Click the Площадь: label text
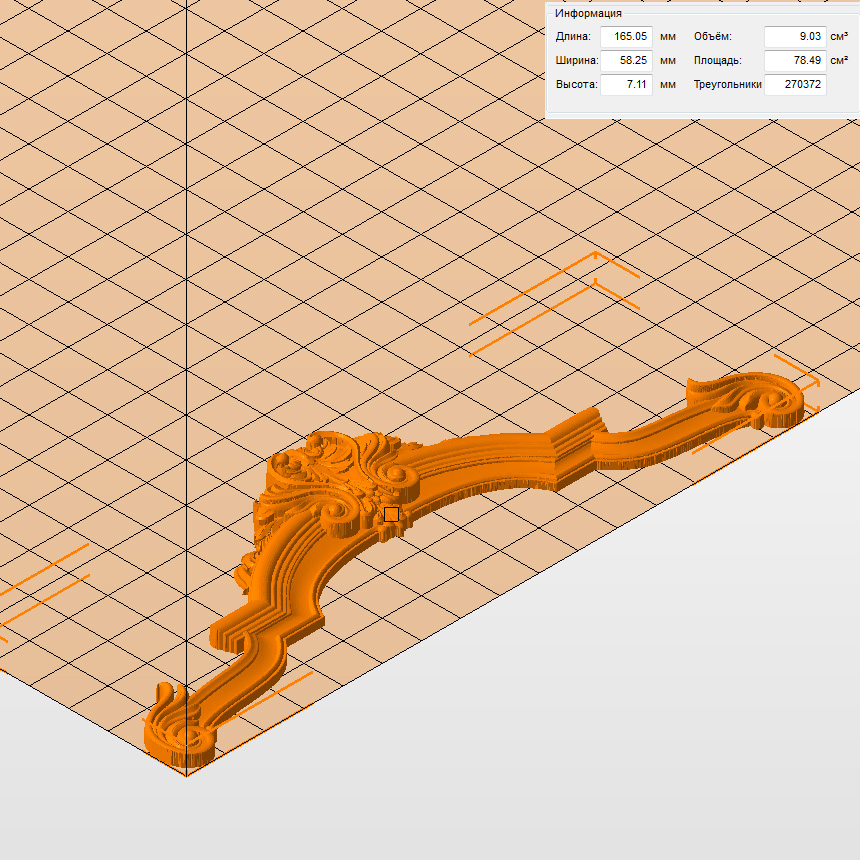 [x=718, y=61]
